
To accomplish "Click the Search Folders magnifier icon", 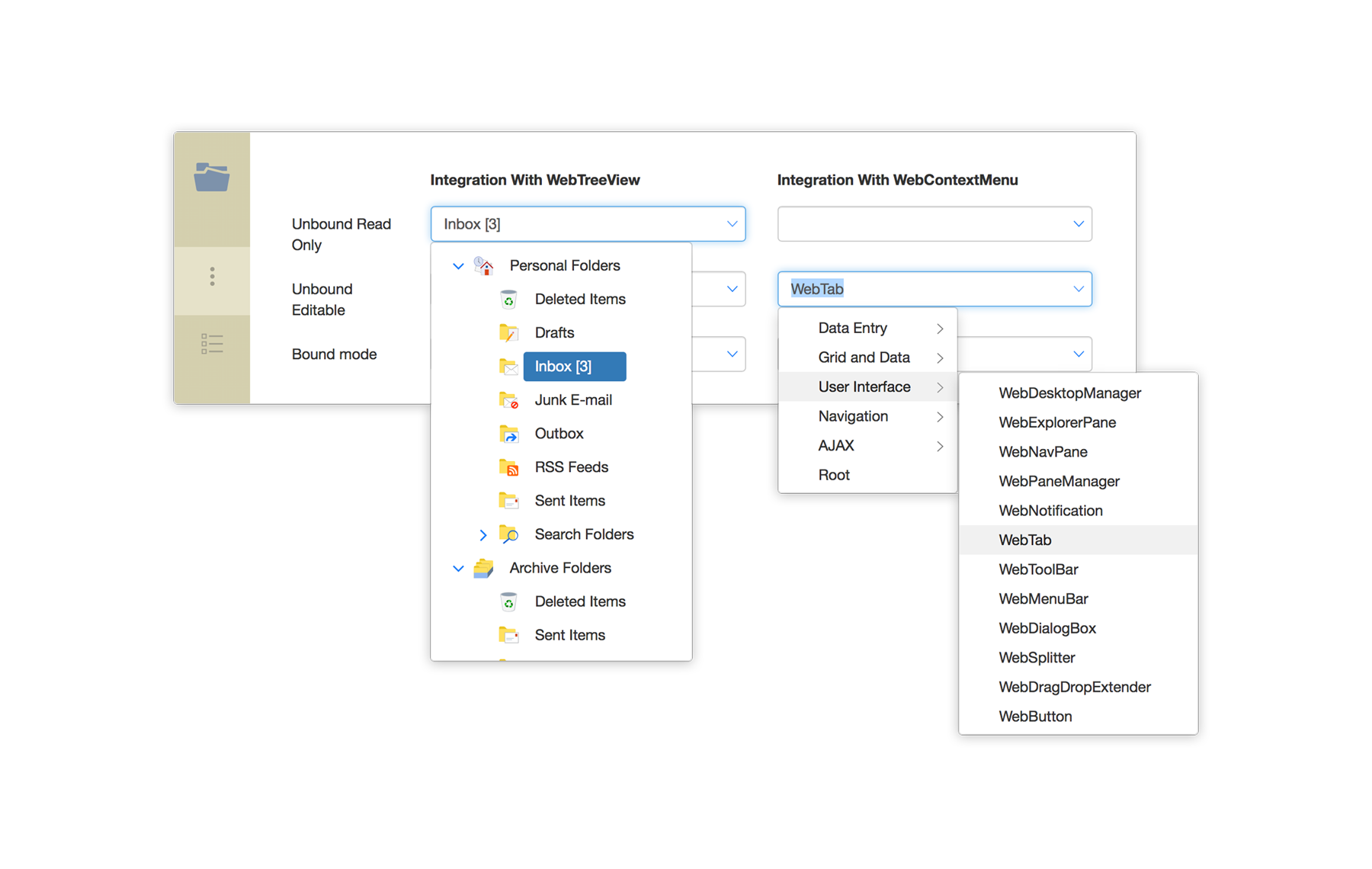I will [508, 534].
